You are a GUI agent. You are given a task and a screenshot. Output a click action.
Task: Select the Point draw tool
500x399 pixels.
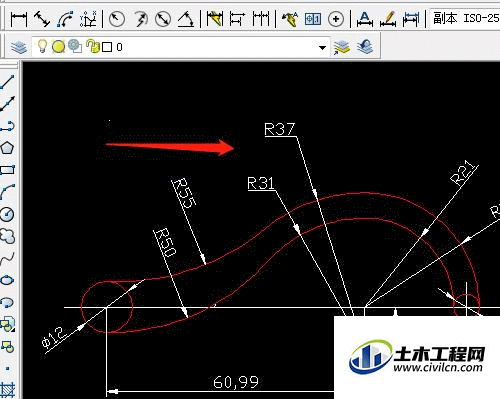coord(7,369)
